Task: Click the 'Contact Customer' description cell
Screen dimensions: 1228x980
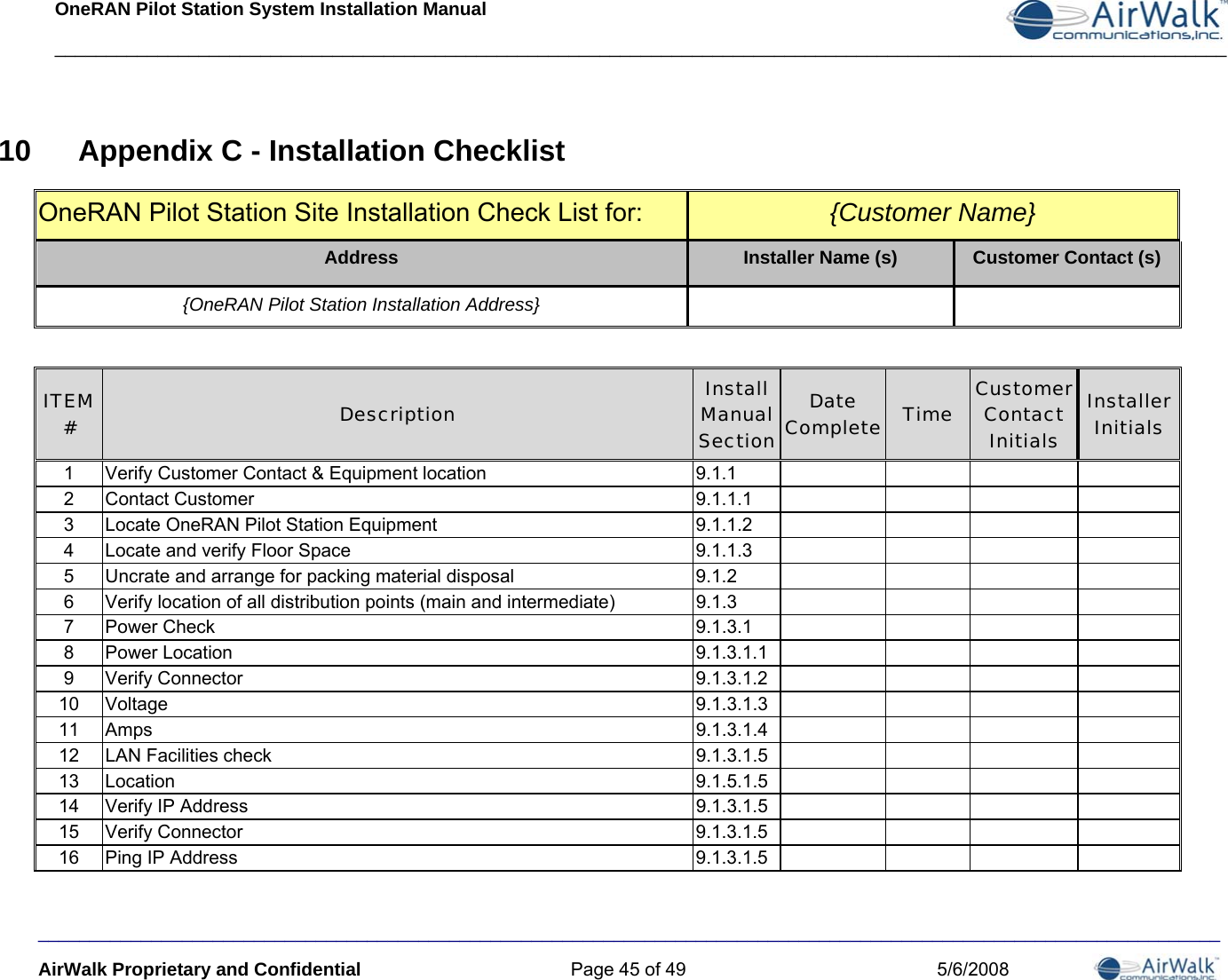Action: 398,499
